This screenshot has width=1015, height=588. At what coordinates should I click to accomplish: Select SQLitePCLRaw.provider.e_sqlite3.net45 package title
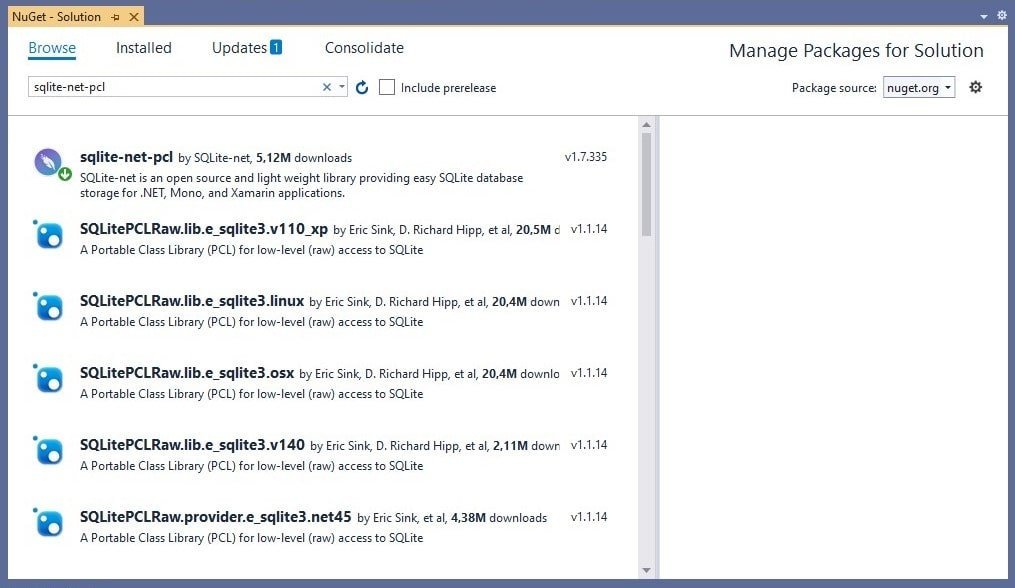[216, 516]
